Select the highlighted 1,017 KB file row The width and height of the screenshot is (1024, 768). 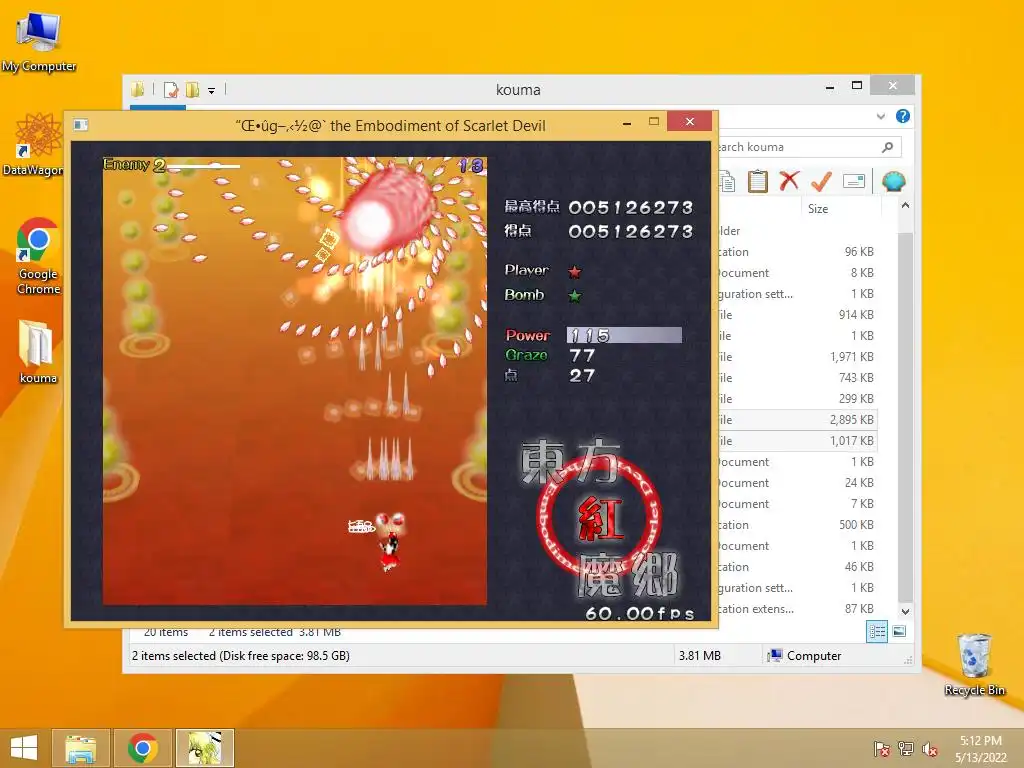(x=797, y=441)
